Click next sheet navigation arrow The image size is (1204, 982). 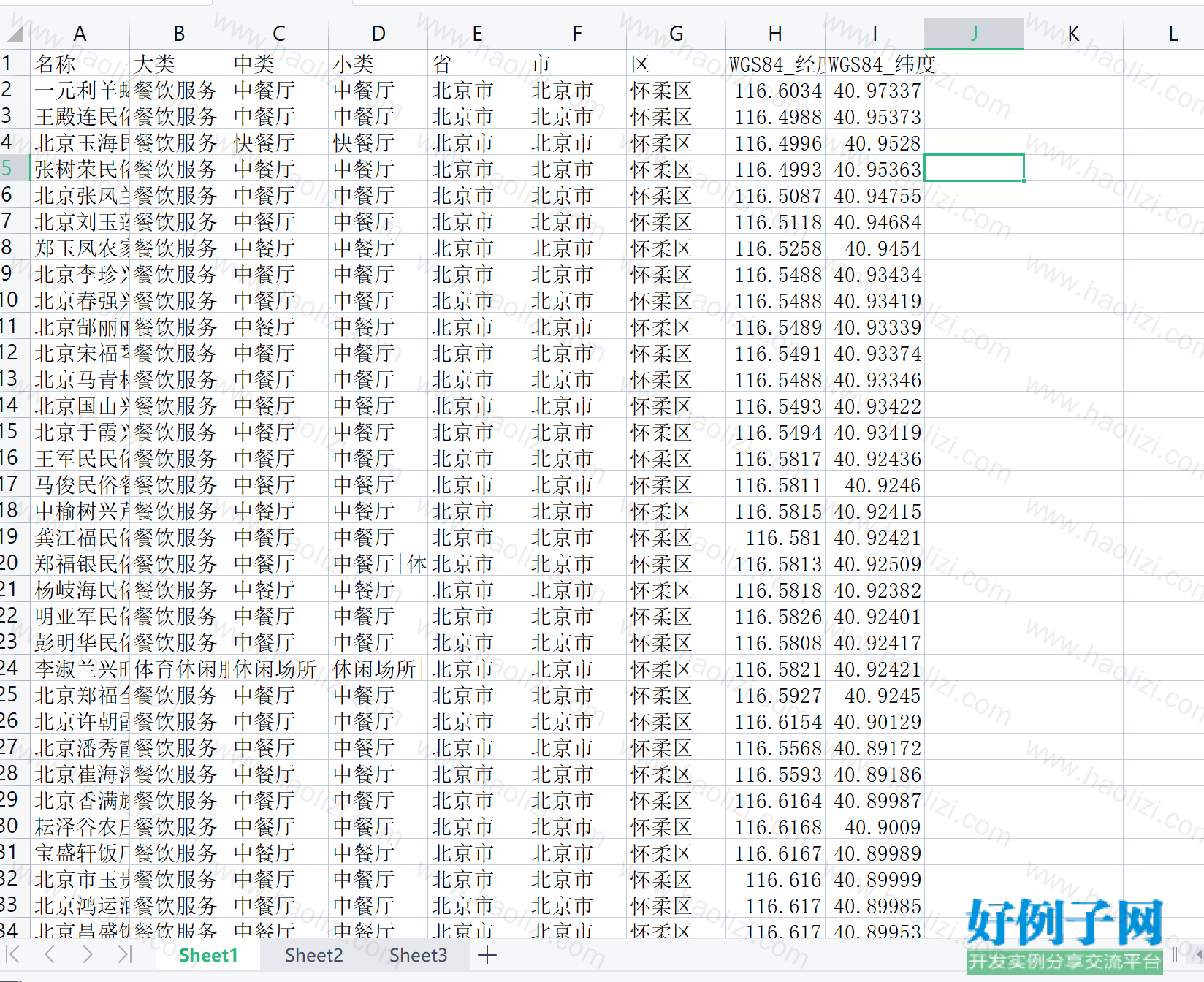[88, 954]
